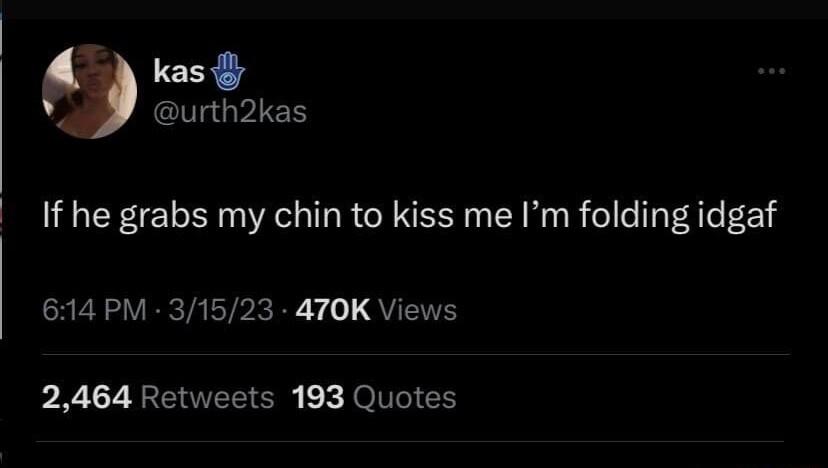Click the "Views" label
This screenshot has width=828, height=468.
point(417,311)
